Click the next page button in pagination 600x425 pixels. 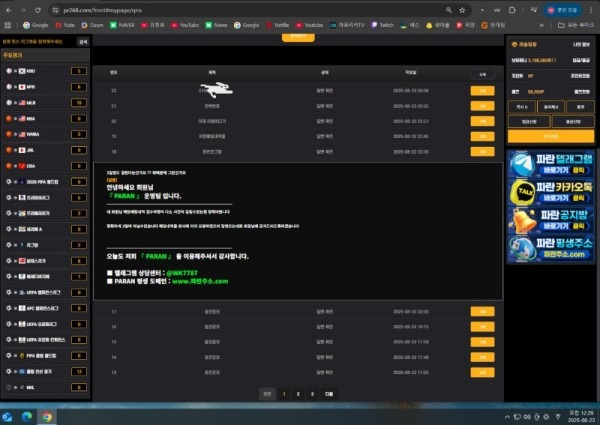click(328, 394)
